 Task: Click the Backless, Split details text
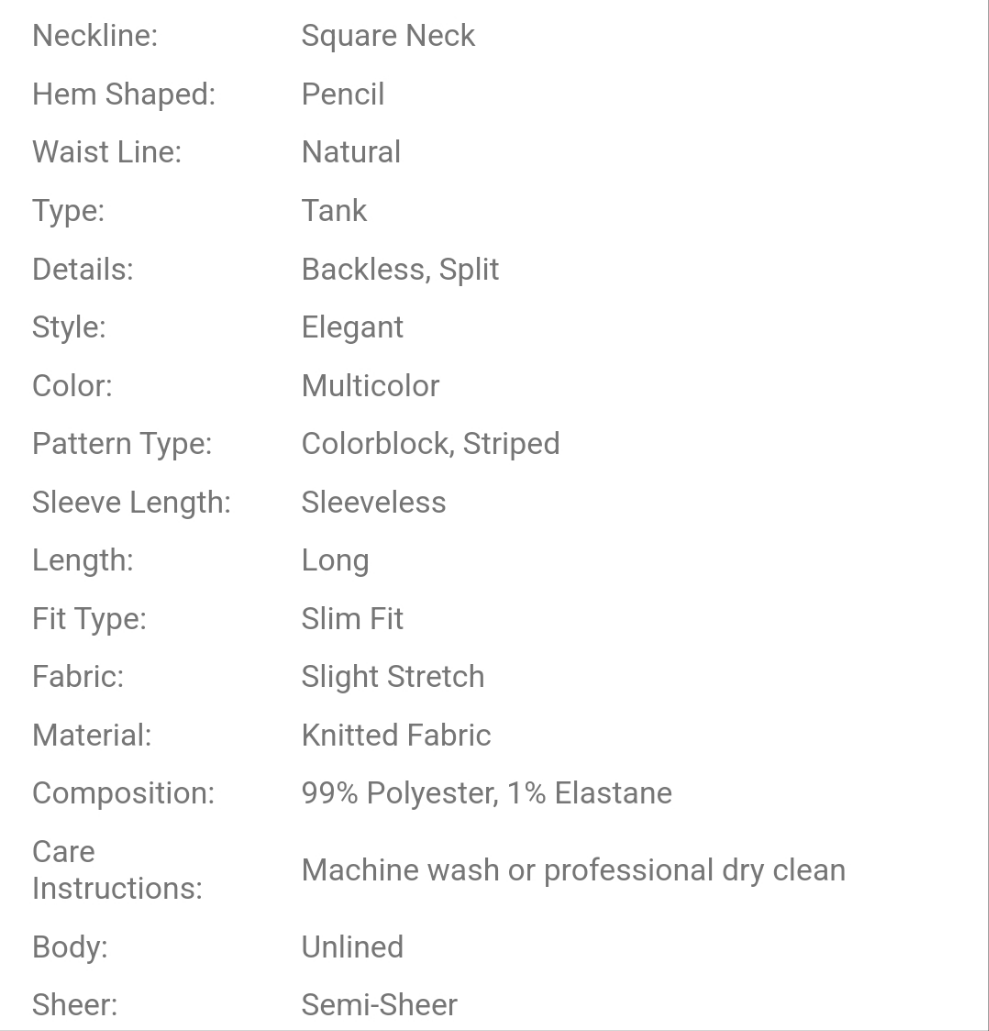pyautogui.click(x=400, y=269)
